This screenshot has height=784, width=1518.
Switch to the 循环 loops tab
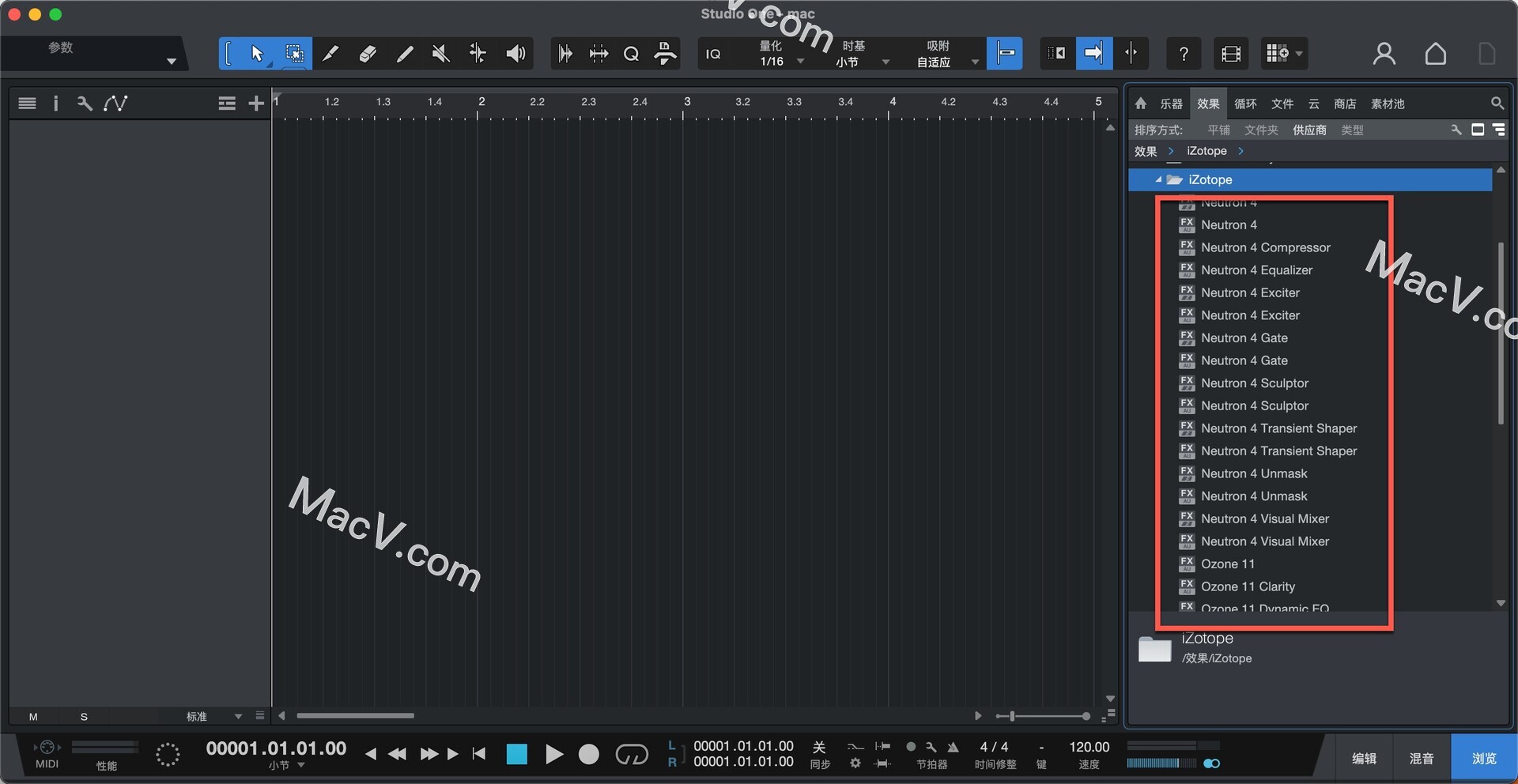[1245, 104]
